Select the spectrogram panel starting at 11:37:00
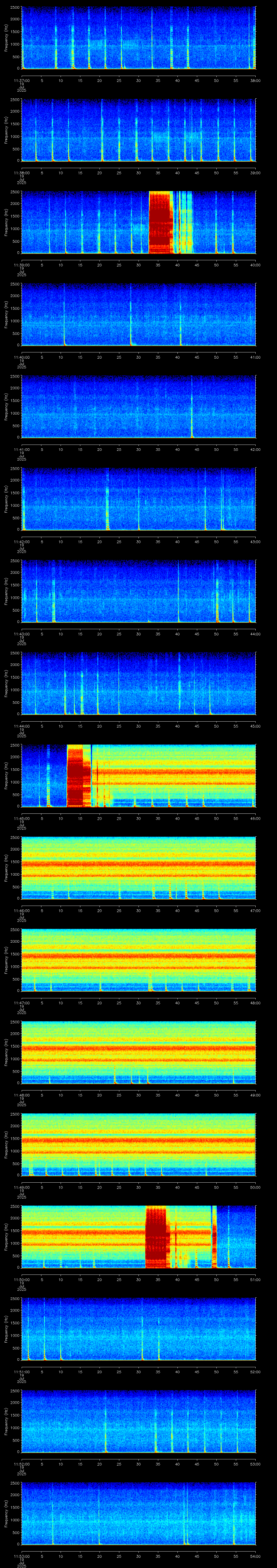This screenshot has width=277, height=1568. coord(139,38)
